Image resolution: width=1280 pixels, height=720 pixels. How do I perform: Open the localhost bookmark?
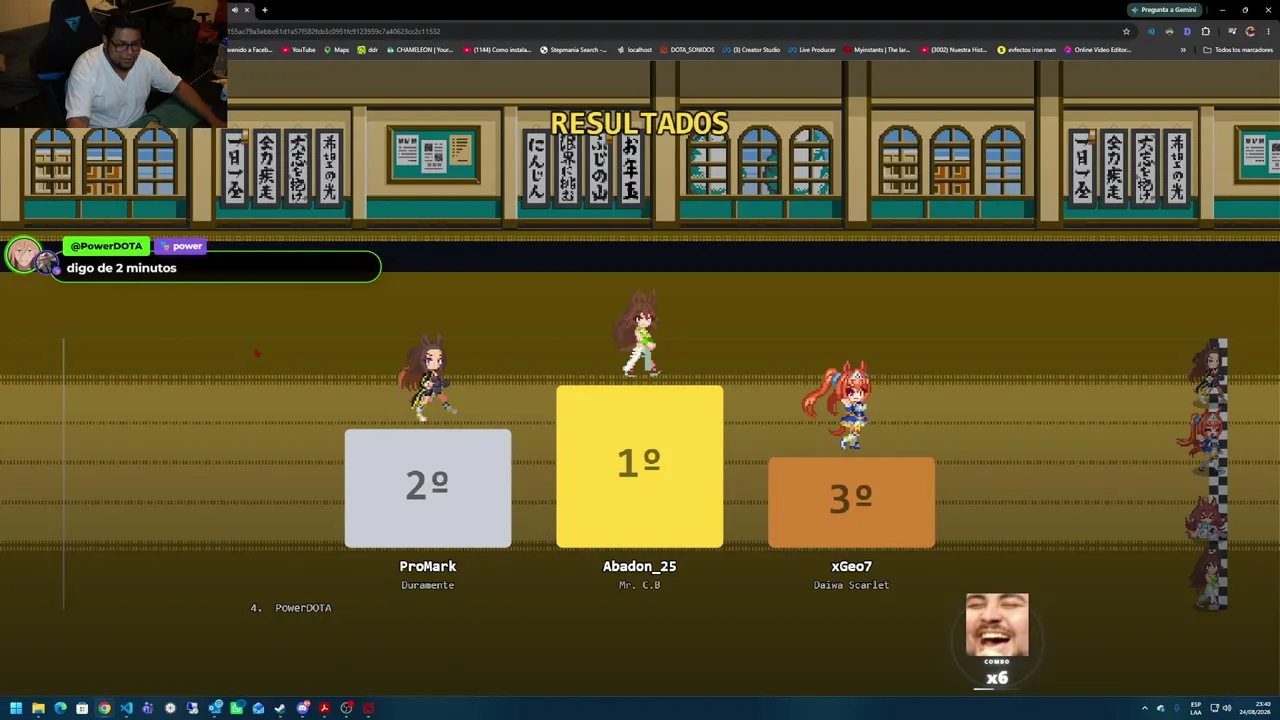pos(634,50)
